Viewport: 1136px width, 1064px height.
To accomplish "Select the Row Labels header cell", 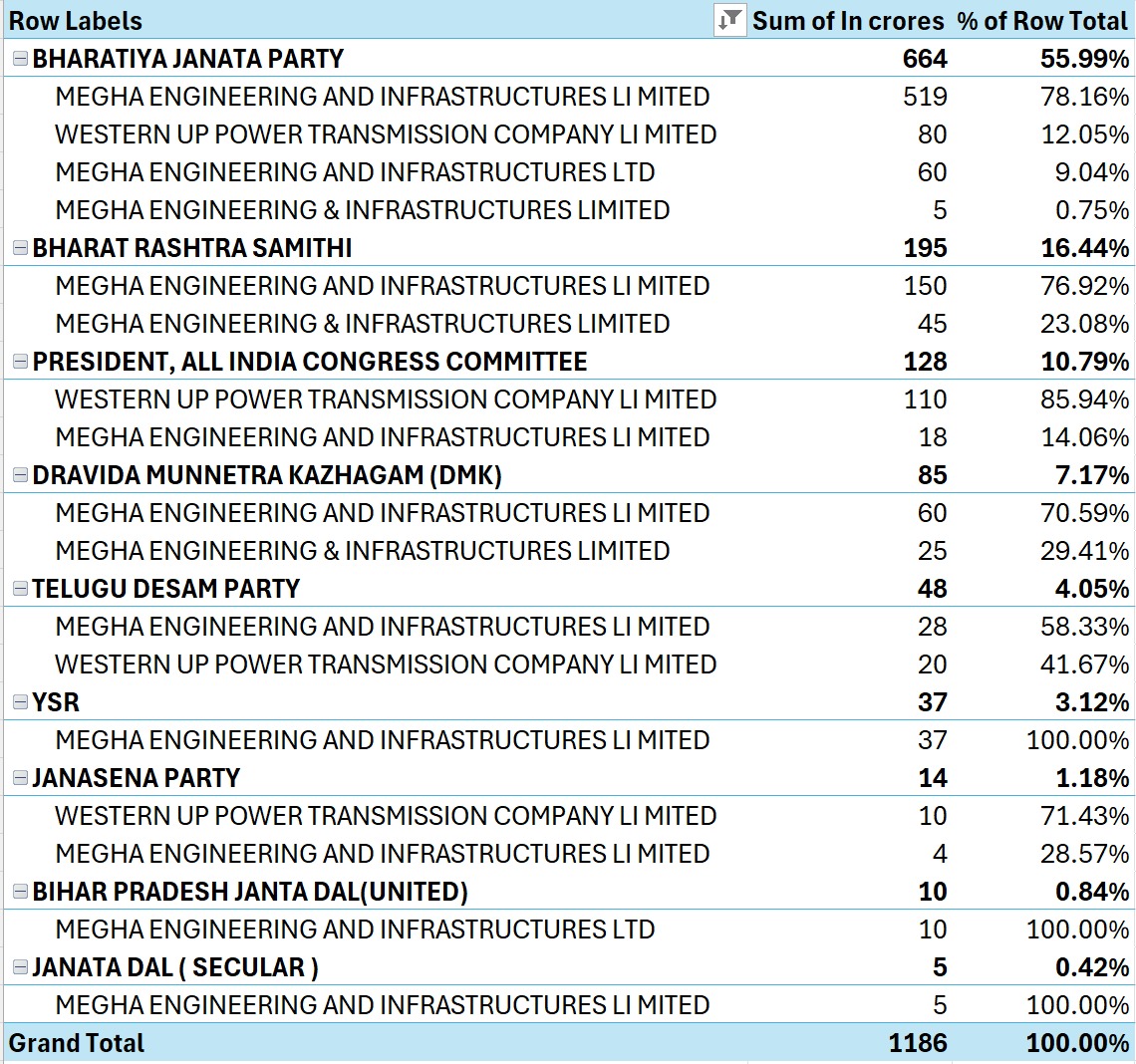I will [x=76, y=21].
